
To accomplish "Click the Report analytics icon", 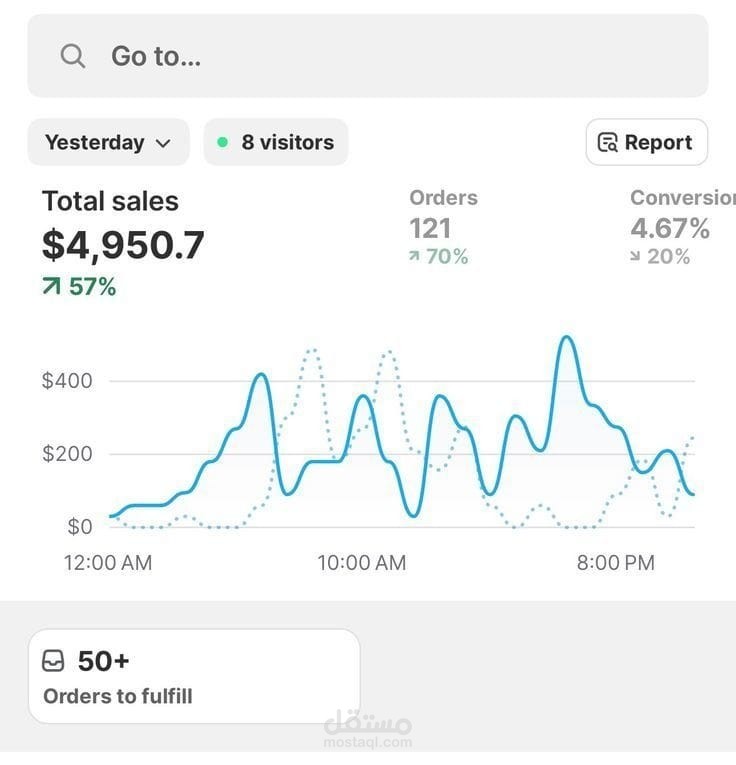I will [x=607, y=143].
